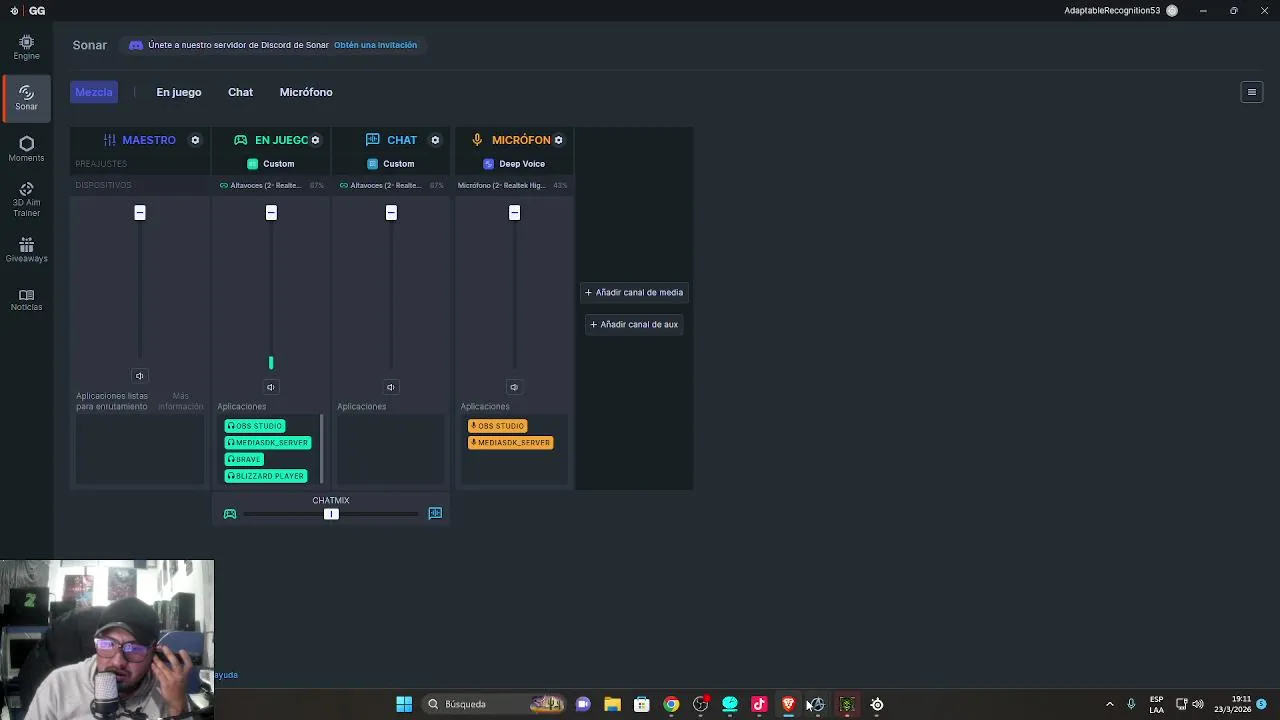
Task: Click the ayuda link near the webcam
Action: click(226, 675)
